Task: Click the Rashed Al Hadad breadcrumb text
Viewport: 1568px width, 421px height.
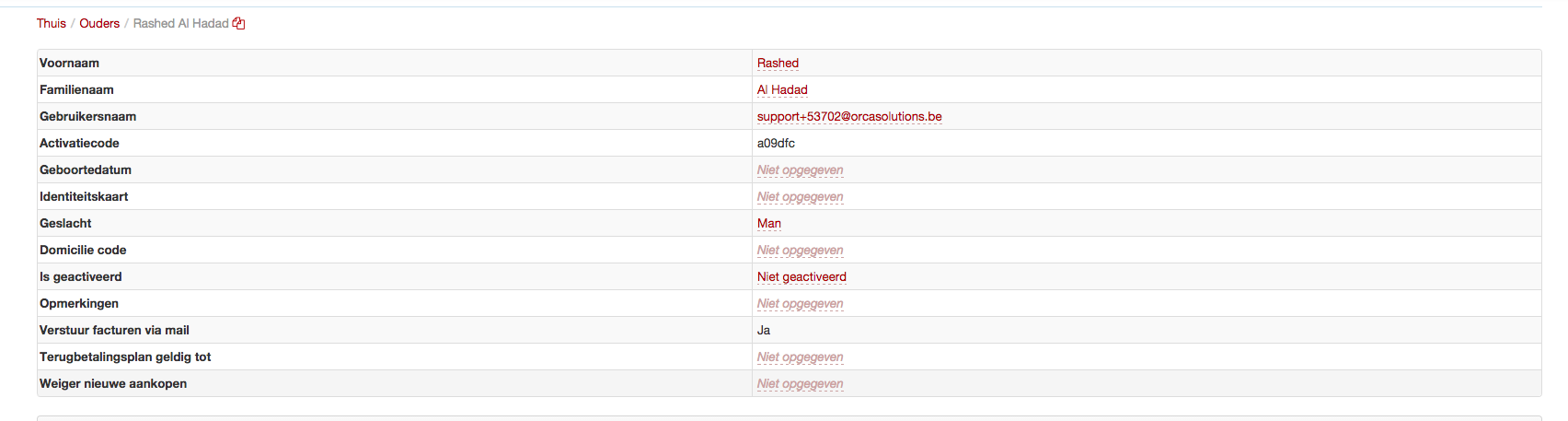Action: (180, 23)
